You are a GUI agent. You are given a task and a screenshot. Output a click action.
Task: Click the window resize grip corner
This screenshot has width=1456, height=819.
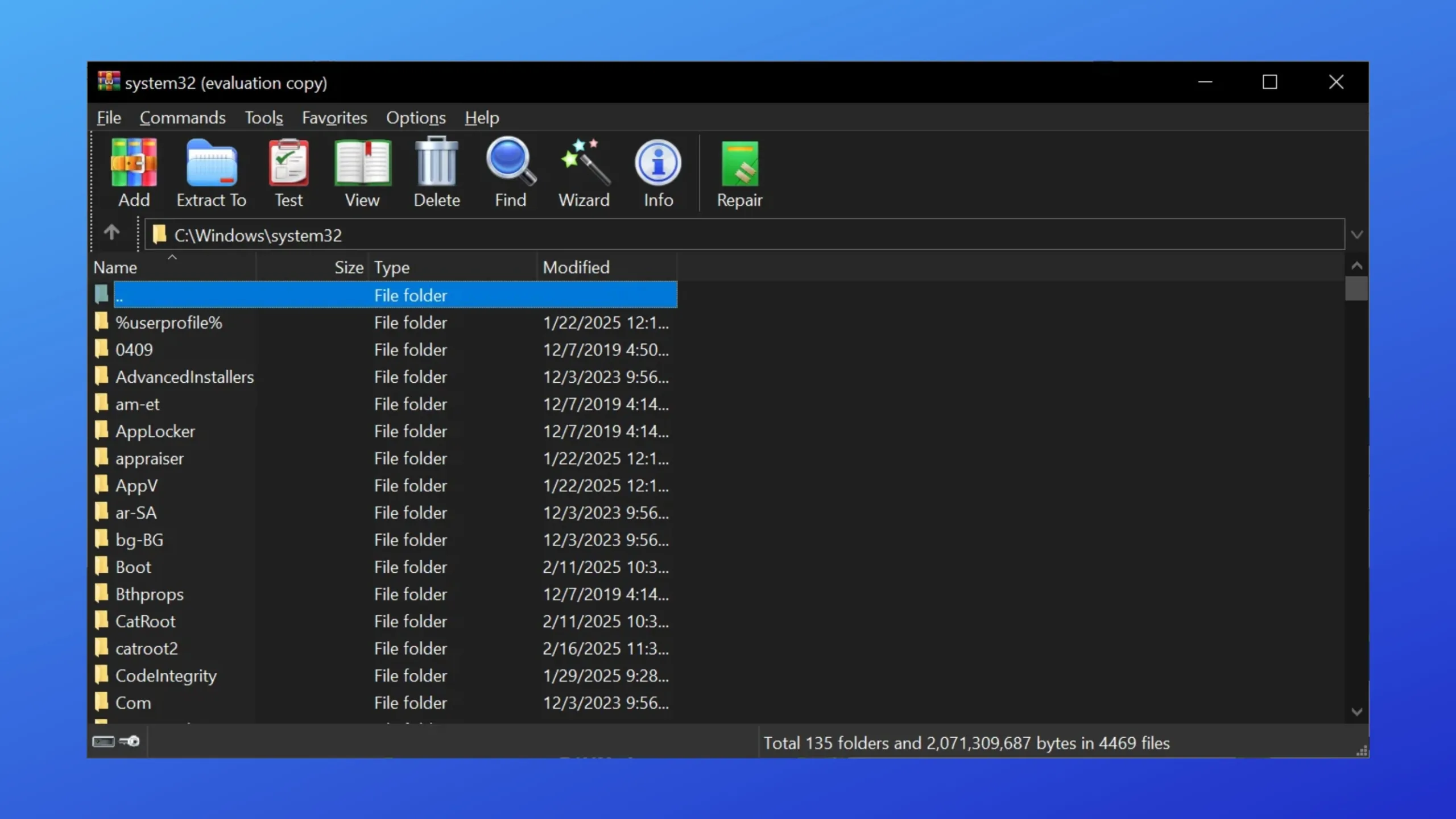click(1362, 751)
